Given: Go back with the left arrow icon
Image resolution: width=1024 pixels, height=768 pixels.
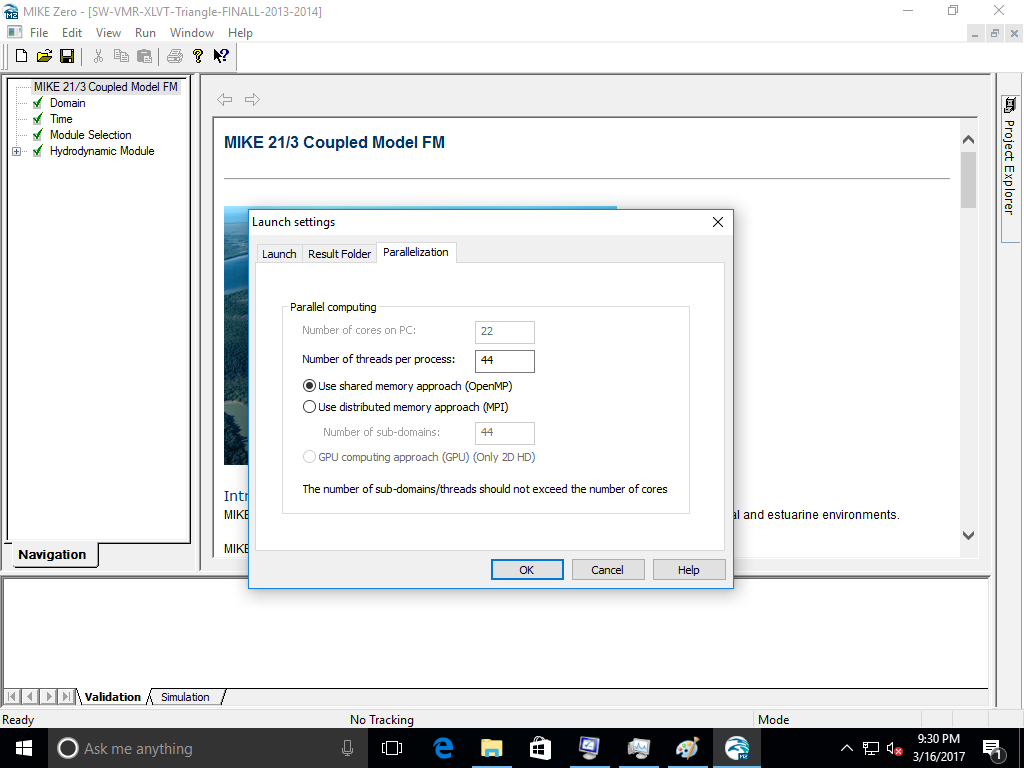Looking at the screenshot, I should (x=225, y=99).
